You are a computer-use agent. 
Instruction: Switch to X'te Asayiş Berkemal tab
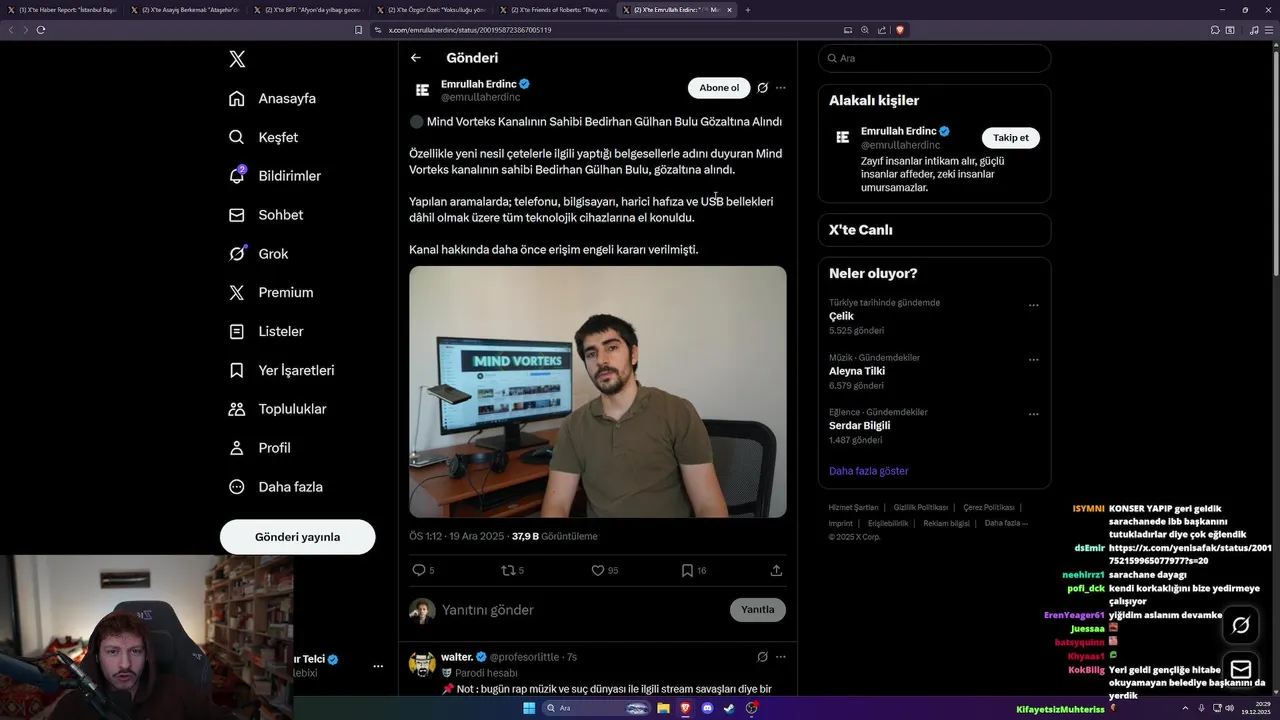(187, 10)
